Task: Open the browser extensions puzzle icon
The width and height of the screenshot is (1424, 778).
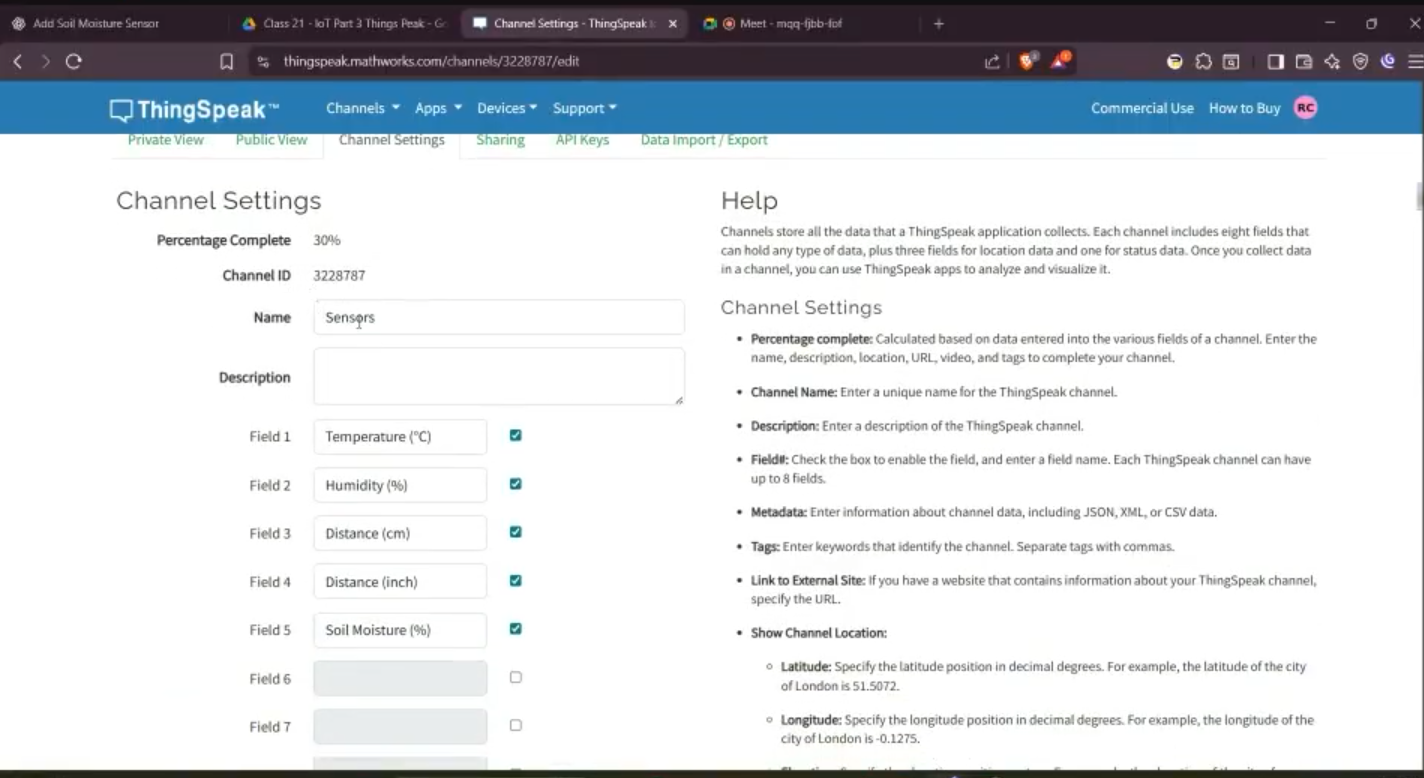Action: (1203, 62)
